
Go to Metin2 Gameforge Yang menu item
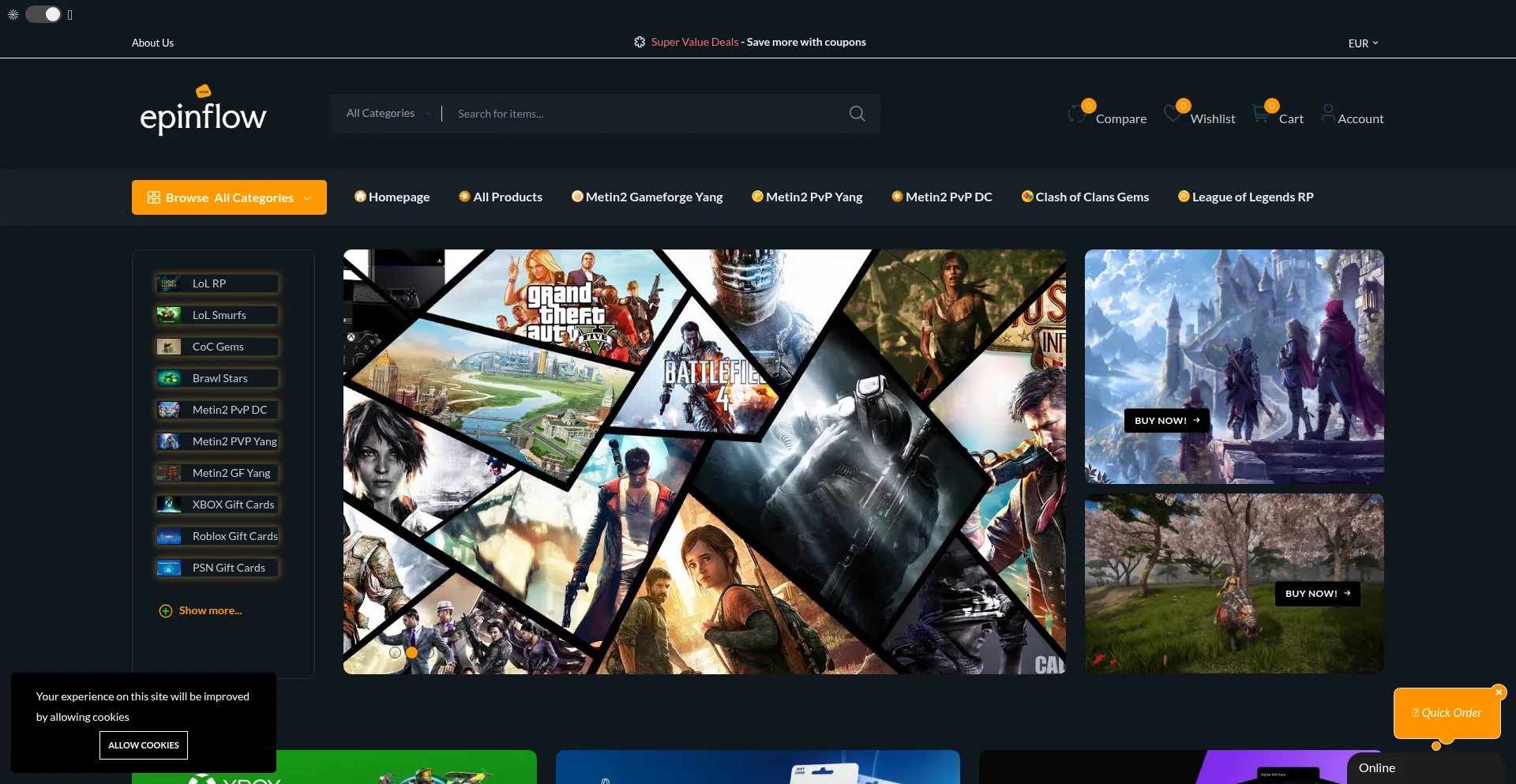click(647, 197)
